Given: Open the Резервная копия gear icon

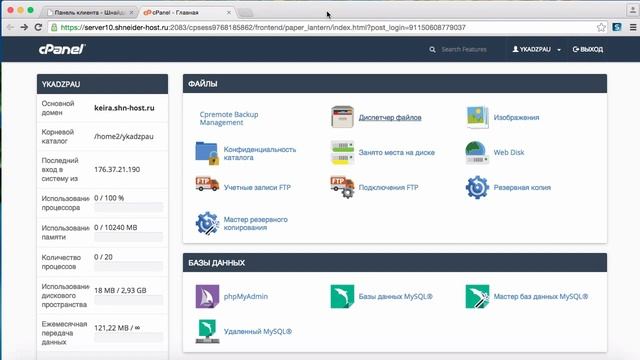Looking at the screenshot, I should point(477,187).
